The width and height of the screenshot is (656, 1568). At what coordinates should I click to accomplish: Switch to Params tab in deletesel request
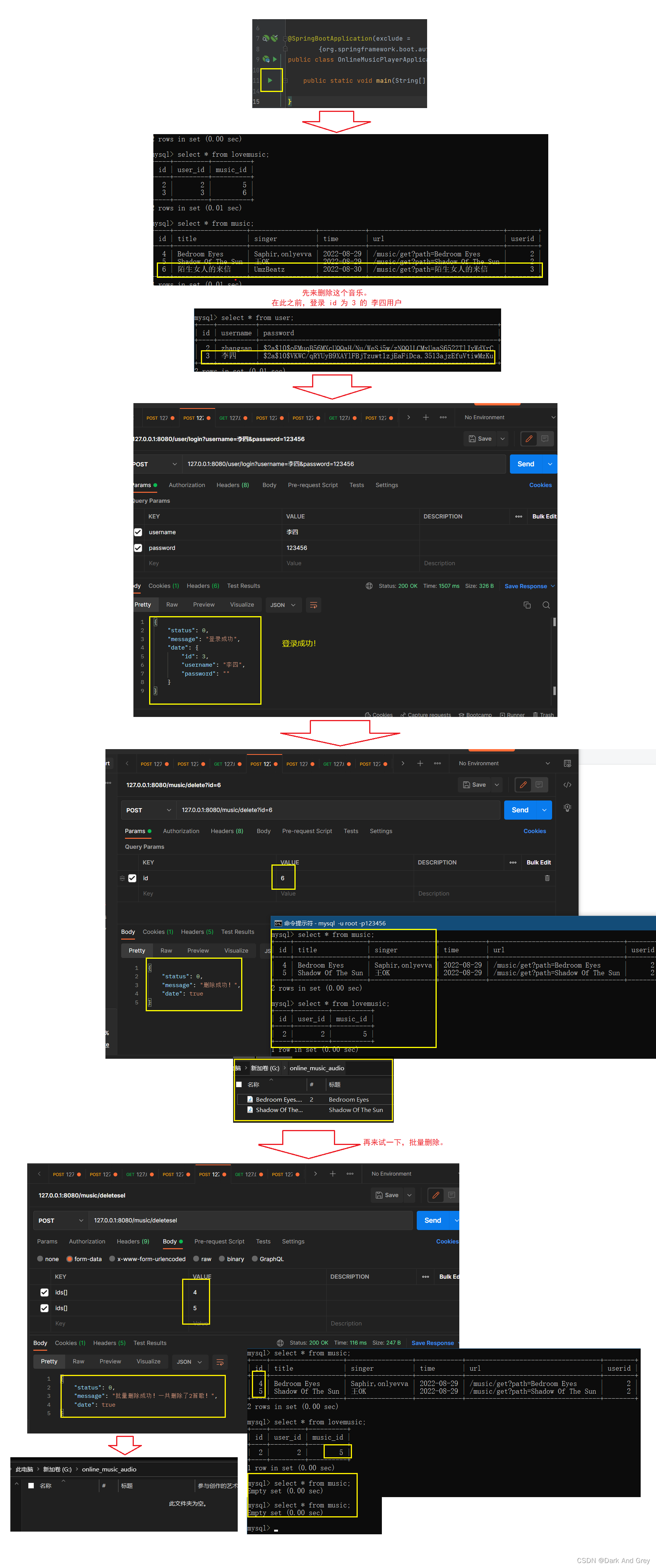coord(47,1242)
